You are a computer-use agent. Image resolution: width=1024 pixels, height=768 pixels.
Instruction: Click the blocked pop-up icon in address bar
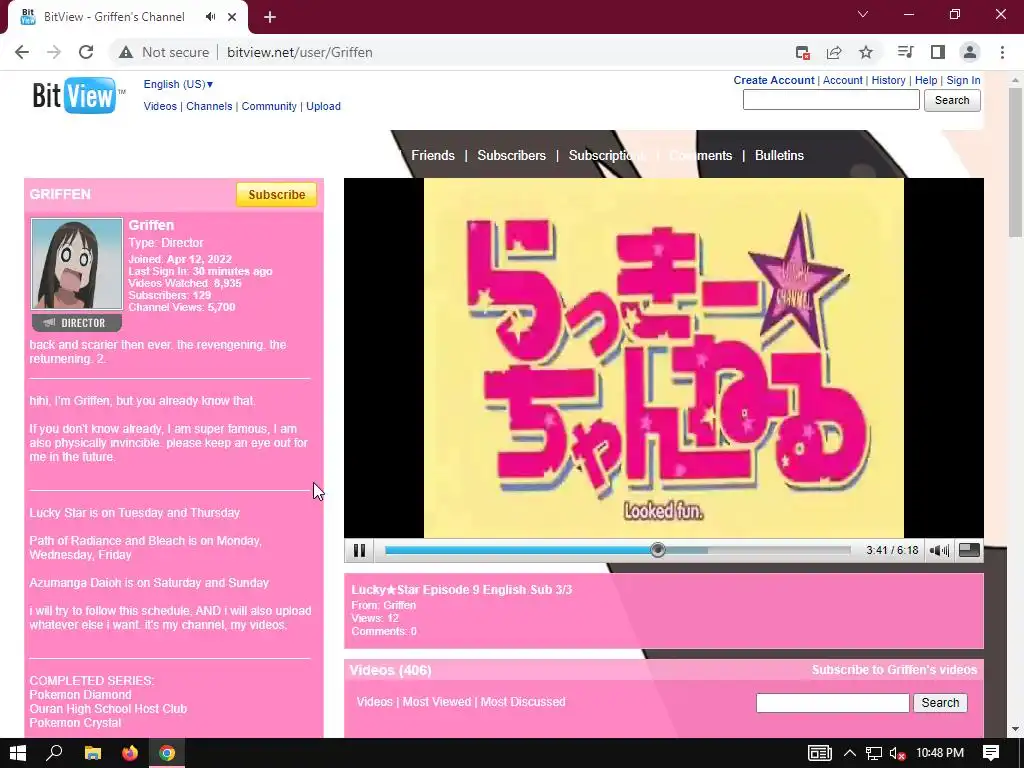[803, 52]
